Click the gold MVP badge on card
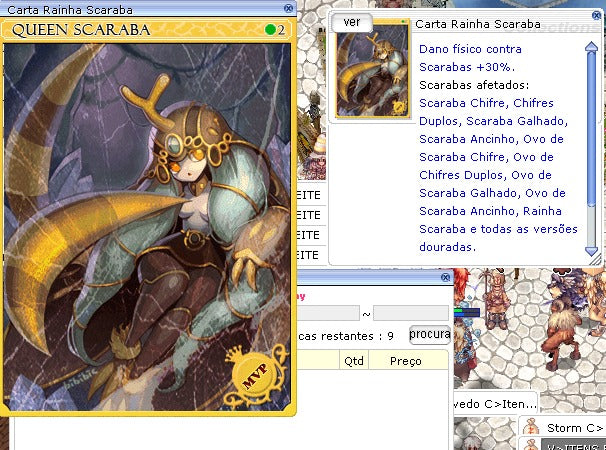This screenshot has height=450, width=606. (x=255, y=375)
